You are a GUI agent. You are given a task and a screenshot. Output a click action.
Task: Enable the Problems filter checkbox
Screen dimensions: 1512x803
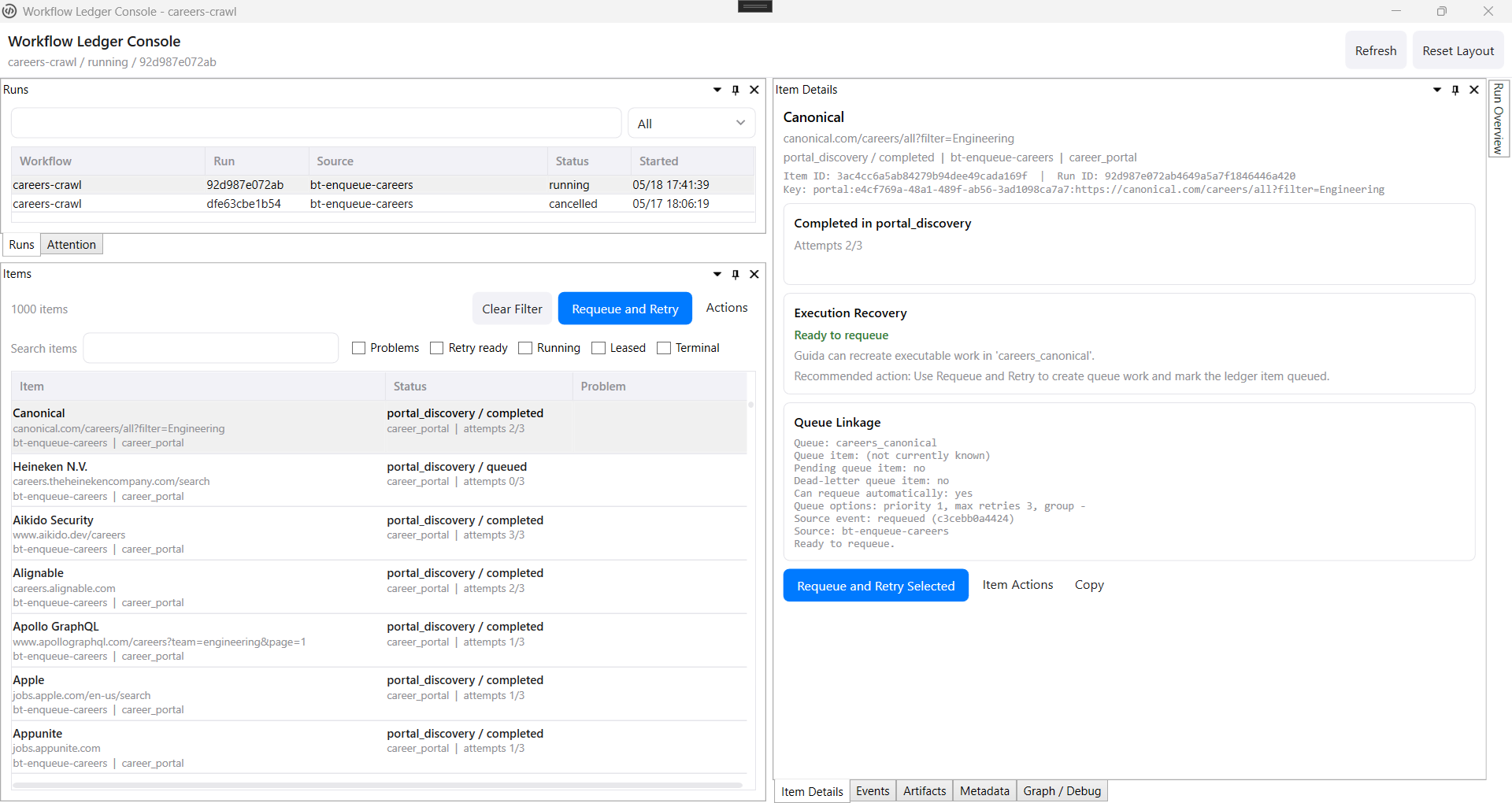(359, 348)
